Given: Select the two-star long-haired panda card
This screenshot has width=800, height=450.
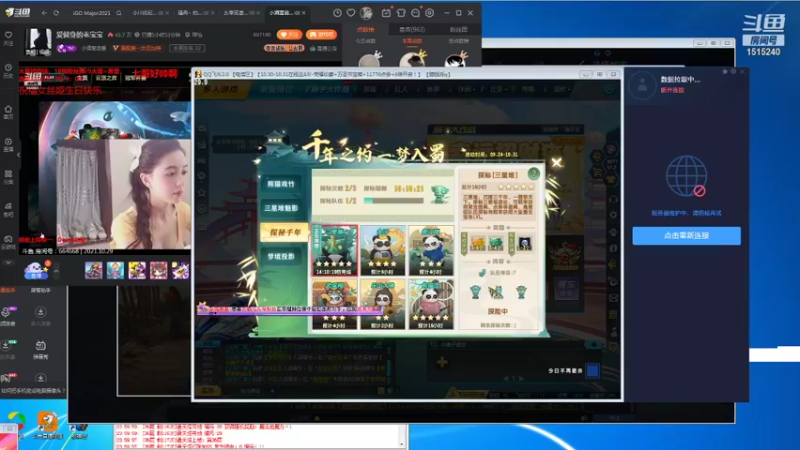Looking at the screenshot, I should tap(382, 304).
